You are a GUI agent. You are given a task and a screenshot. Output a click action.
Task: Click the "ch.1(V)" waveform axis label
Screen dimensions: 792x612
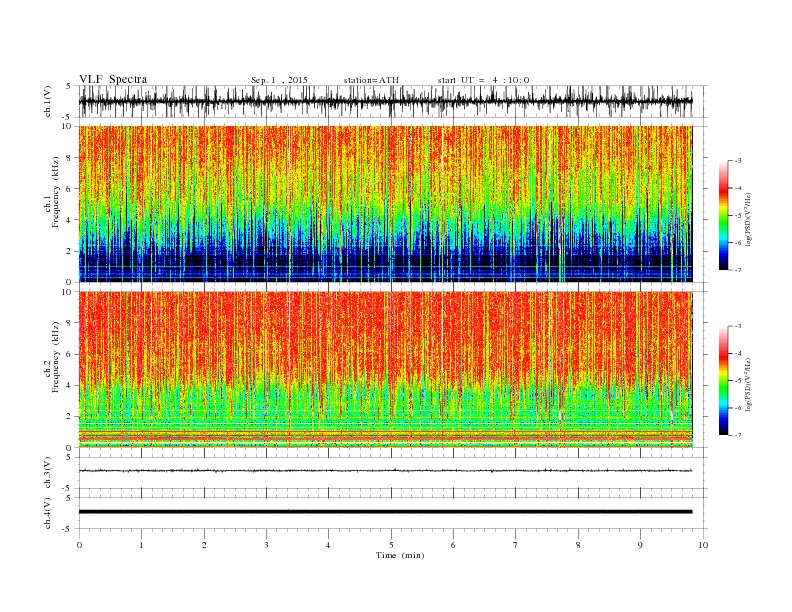[x=48, y=101]
